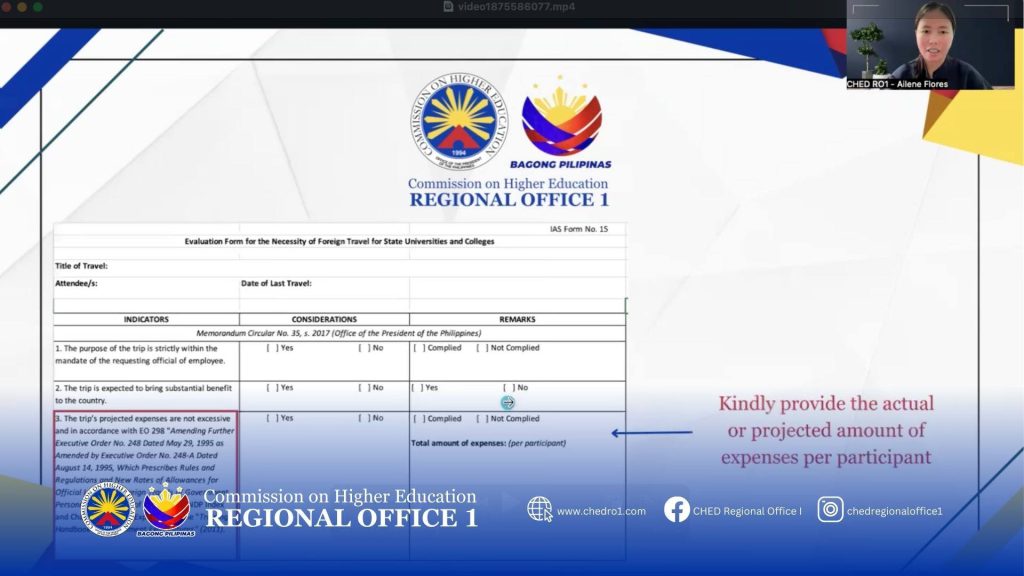
Task: Tick Yes under Considerations for the projected expenses row
Action: pyautogui.click(x=272, y=418)
